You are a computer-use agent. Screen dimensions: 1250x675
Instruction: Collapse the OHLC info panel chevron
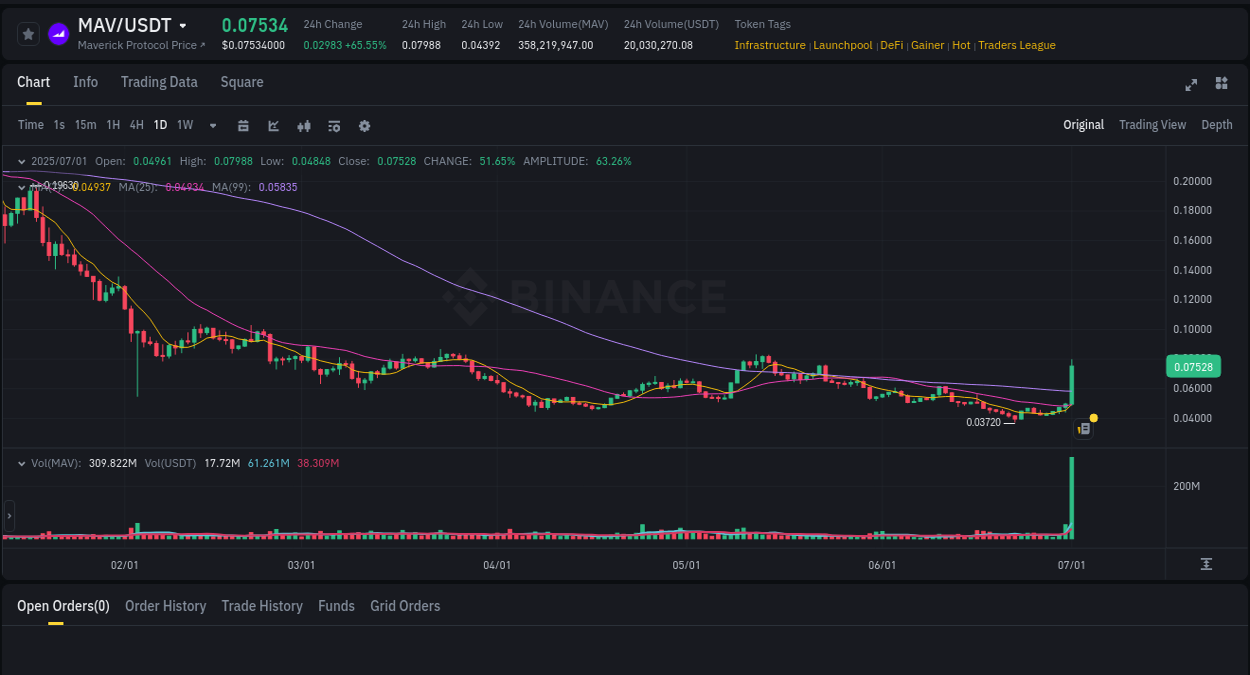coord(21,160)
